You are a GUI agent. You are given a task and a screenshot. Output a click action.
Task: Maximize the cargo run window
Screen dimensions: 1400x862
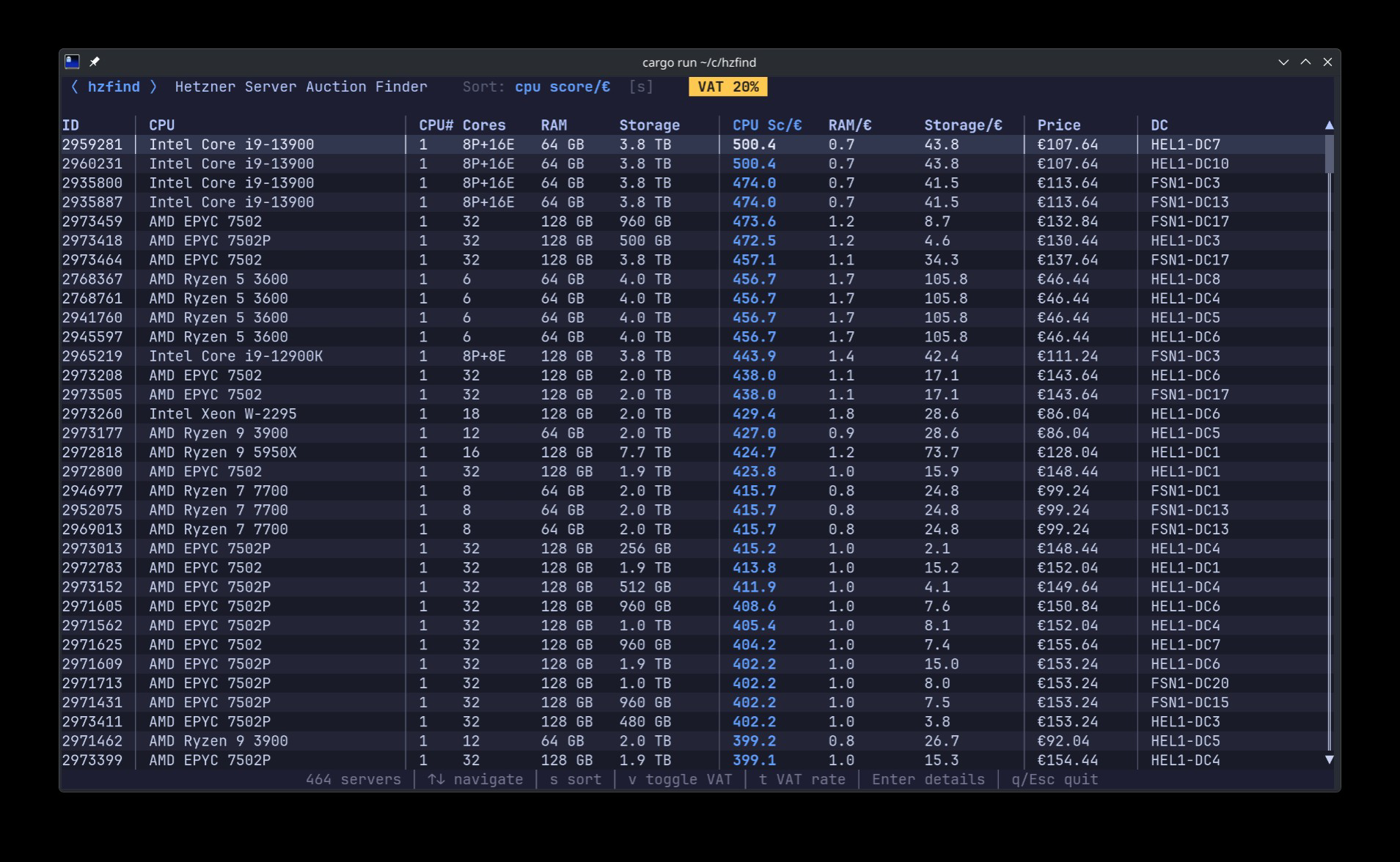(1305, 62)
